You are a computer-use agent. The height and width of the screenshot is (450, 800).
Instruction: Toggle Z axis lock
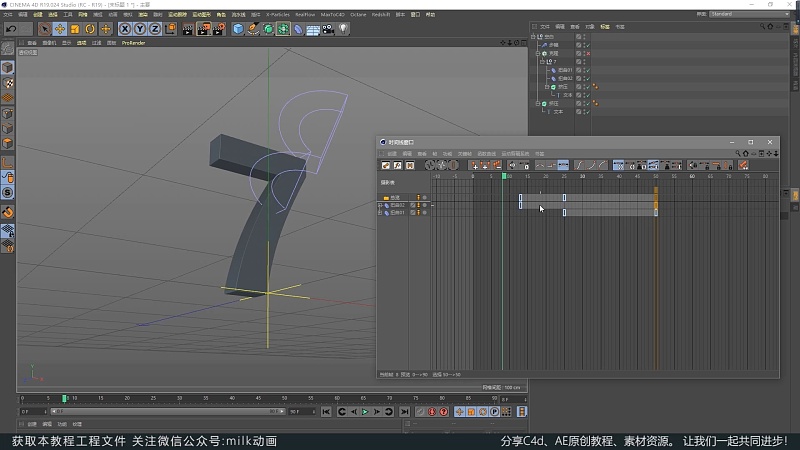155,29
